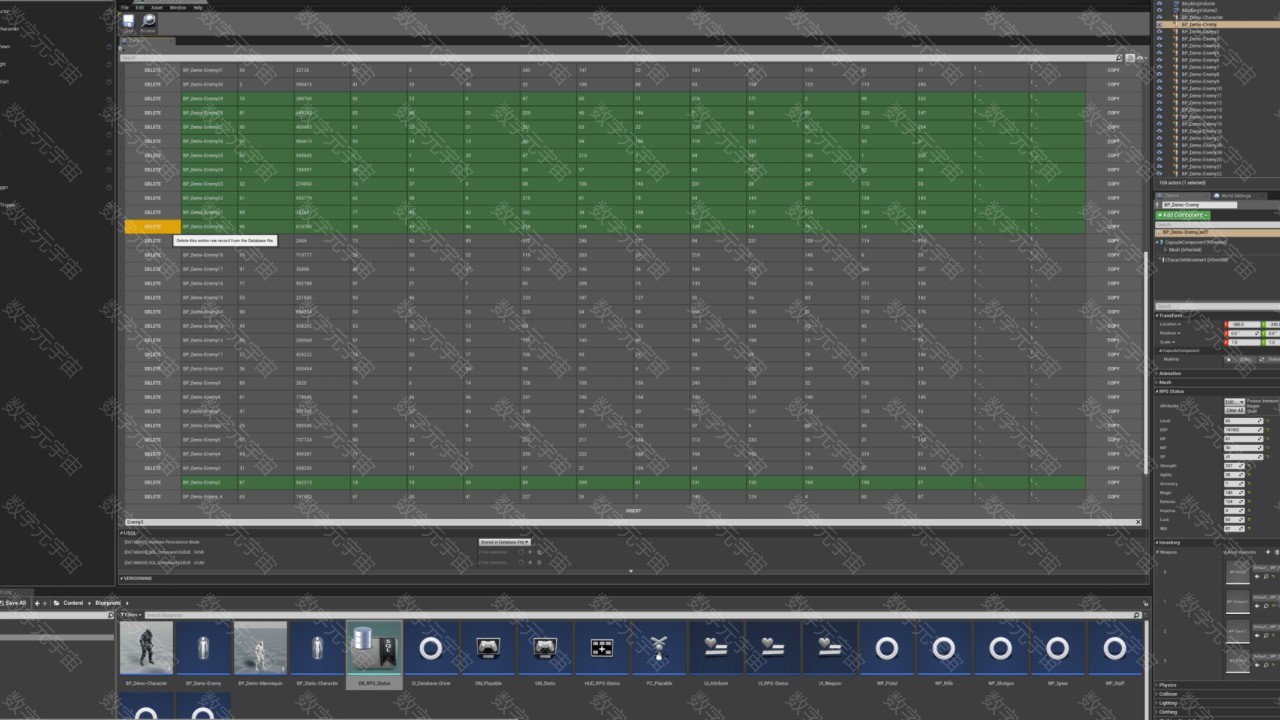Select the DB_RPG_Status database asset
This screenshot has height=720, width=1280.
(374, 648)
